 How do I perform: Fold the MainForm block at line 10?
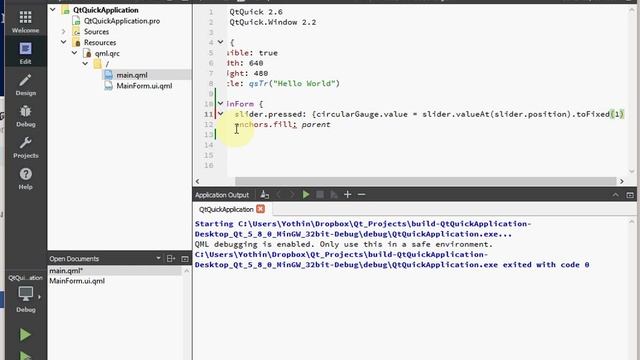(x=220, y=104)
